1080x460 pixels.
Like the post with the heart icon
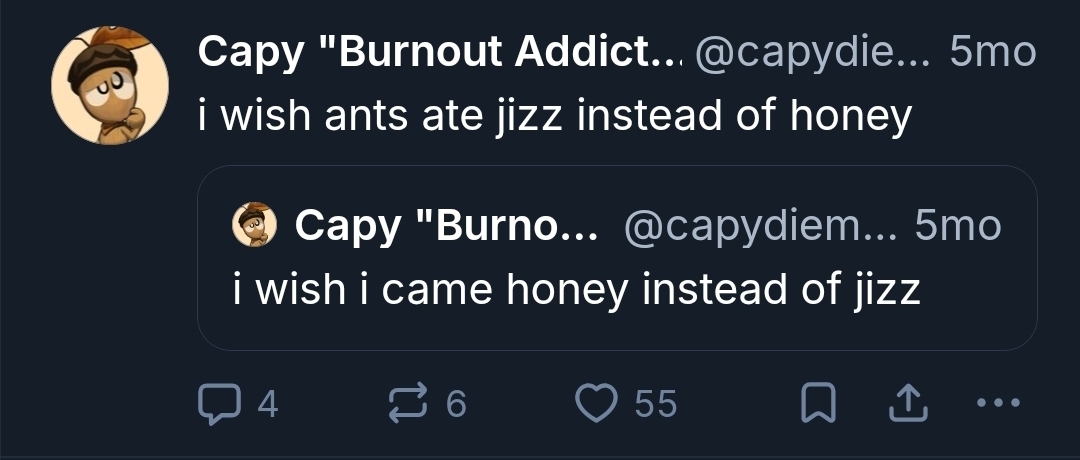[598, 403]
